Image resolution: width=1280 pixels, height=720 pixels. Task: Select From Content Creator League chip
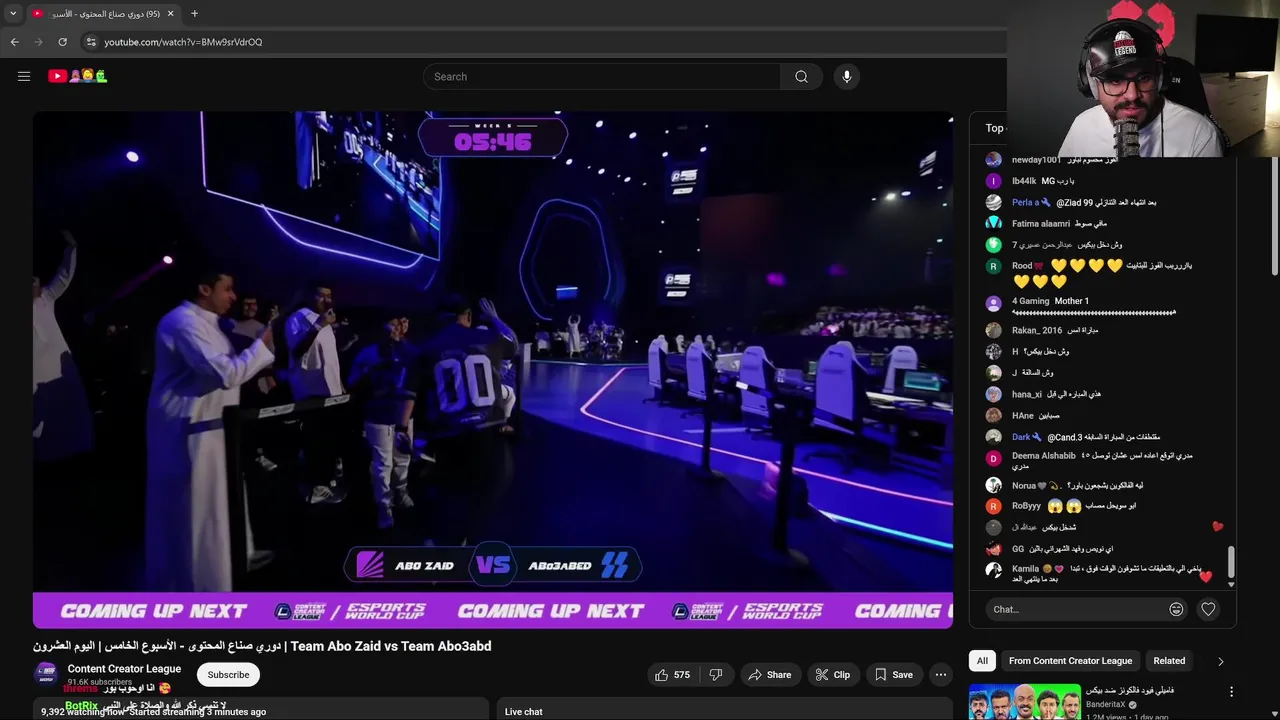coord(1070,661)
